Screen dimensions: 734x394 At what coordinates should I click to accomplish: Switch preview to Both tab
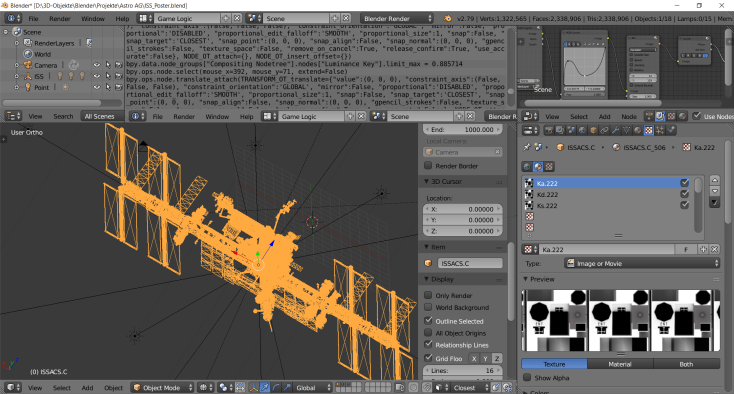(x=686, y=364)
